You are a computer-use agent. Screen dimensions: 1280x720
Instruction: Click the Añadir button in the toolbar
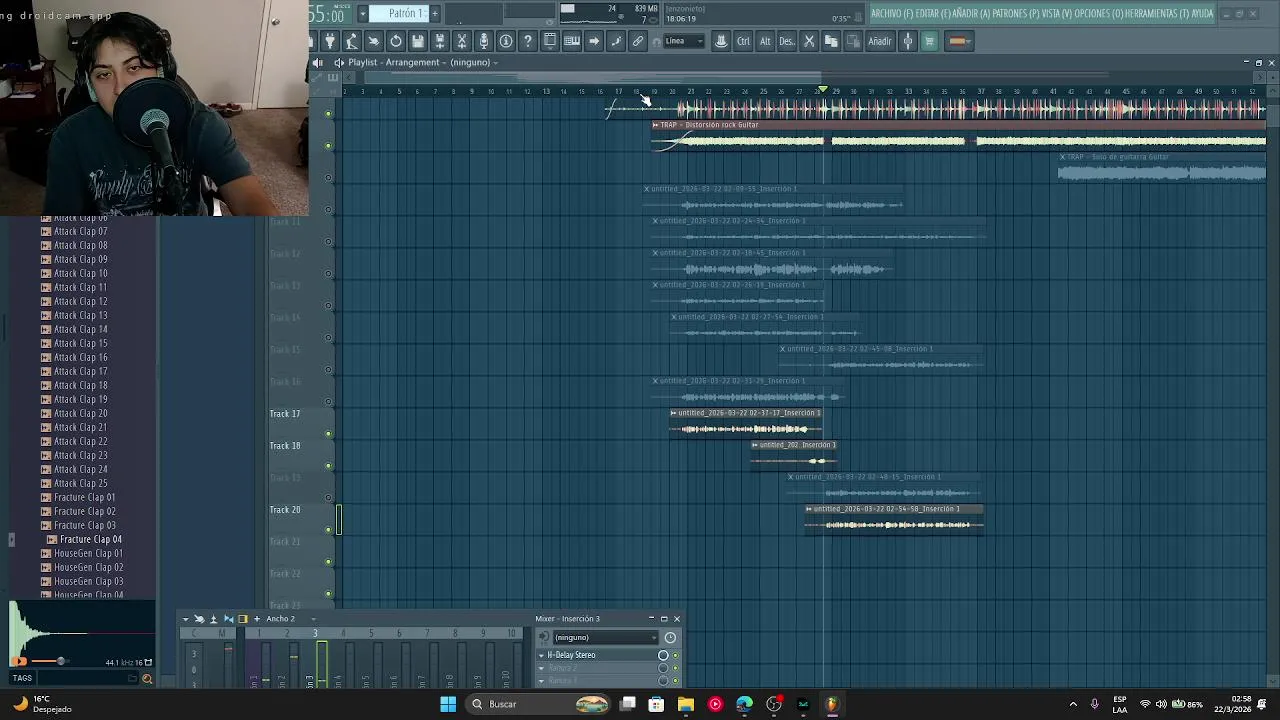(x=879, y=41)
